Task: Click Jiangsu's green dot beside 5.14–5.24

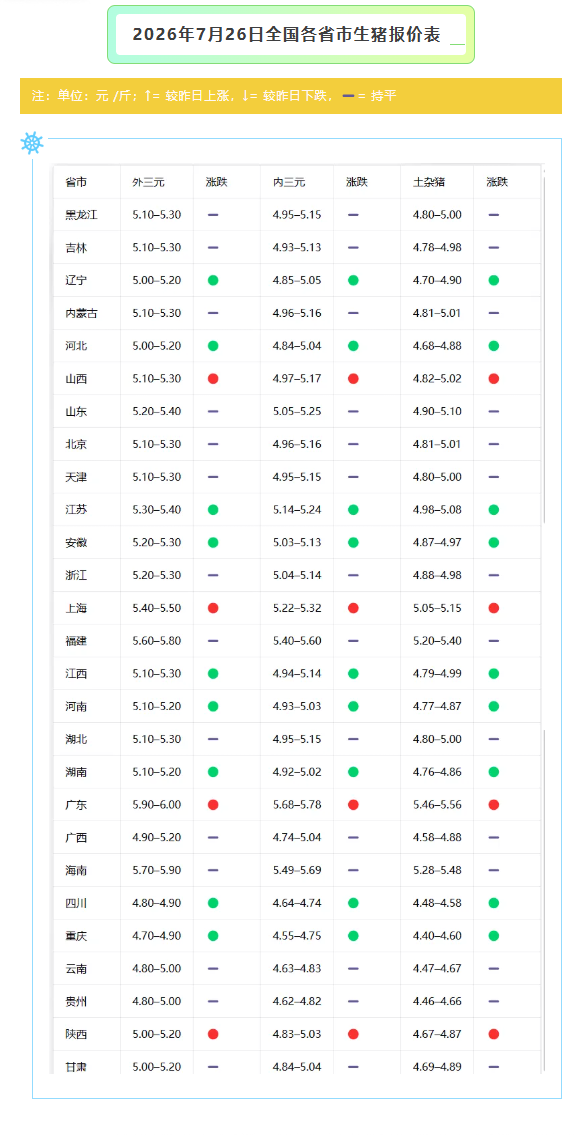Action: point(353,510)
